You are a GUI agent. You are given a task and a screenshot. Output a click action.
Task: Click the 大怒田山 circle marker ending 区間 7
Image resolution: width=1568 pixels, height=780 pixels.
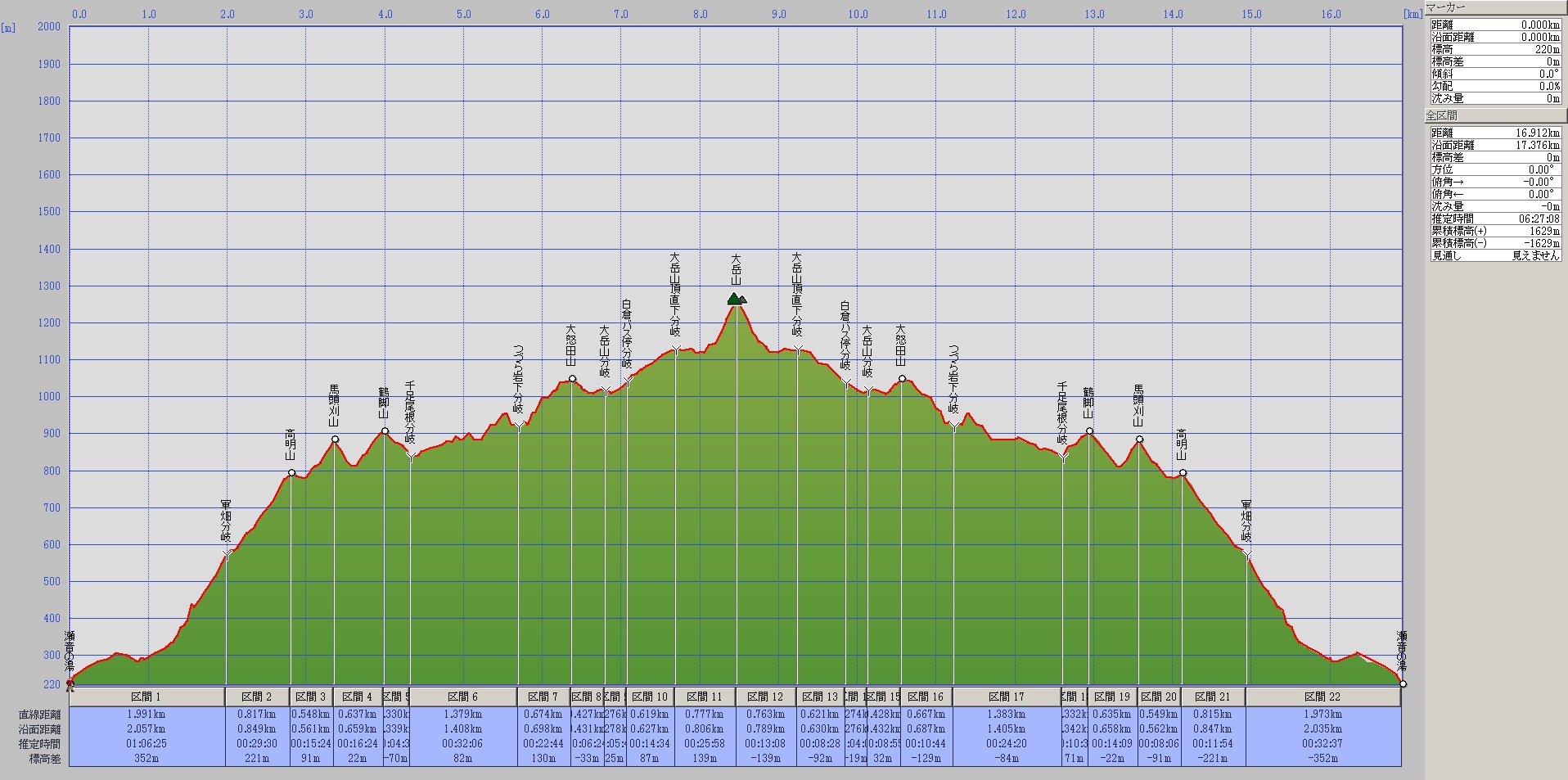572,379
